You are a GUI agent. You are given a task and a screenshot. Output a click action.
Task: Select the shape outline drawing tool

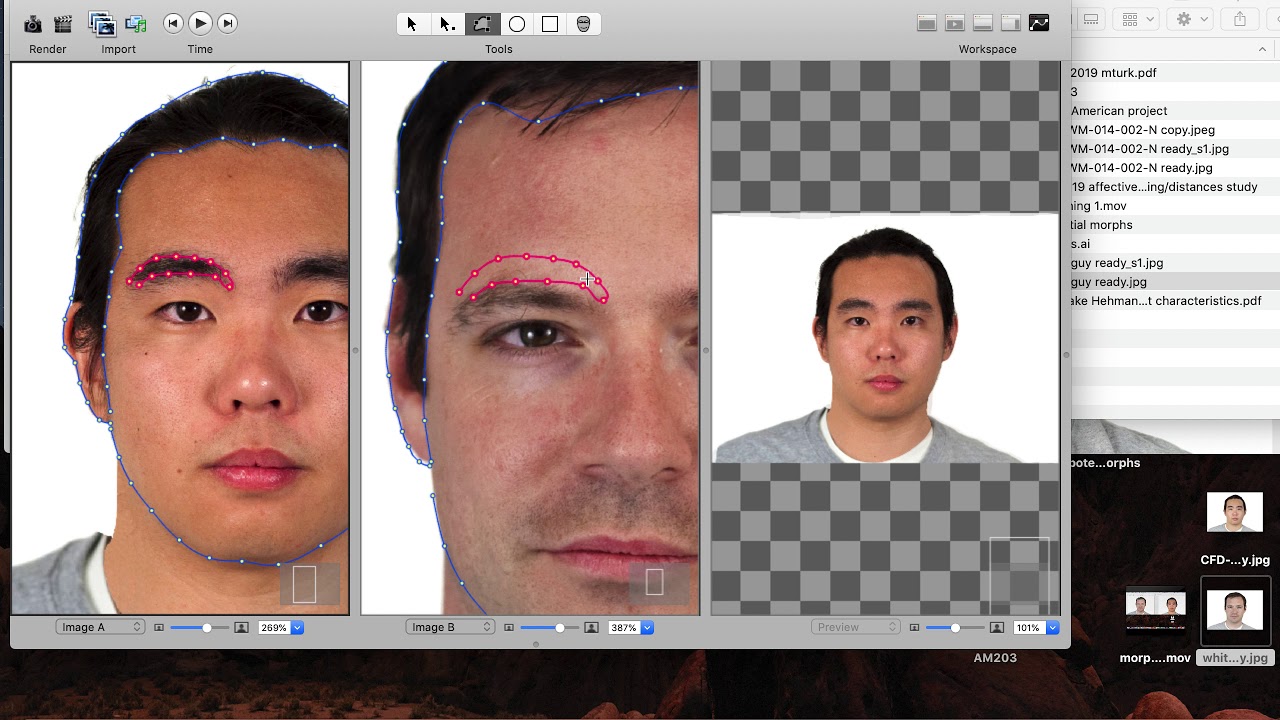(x=482, y=24)
